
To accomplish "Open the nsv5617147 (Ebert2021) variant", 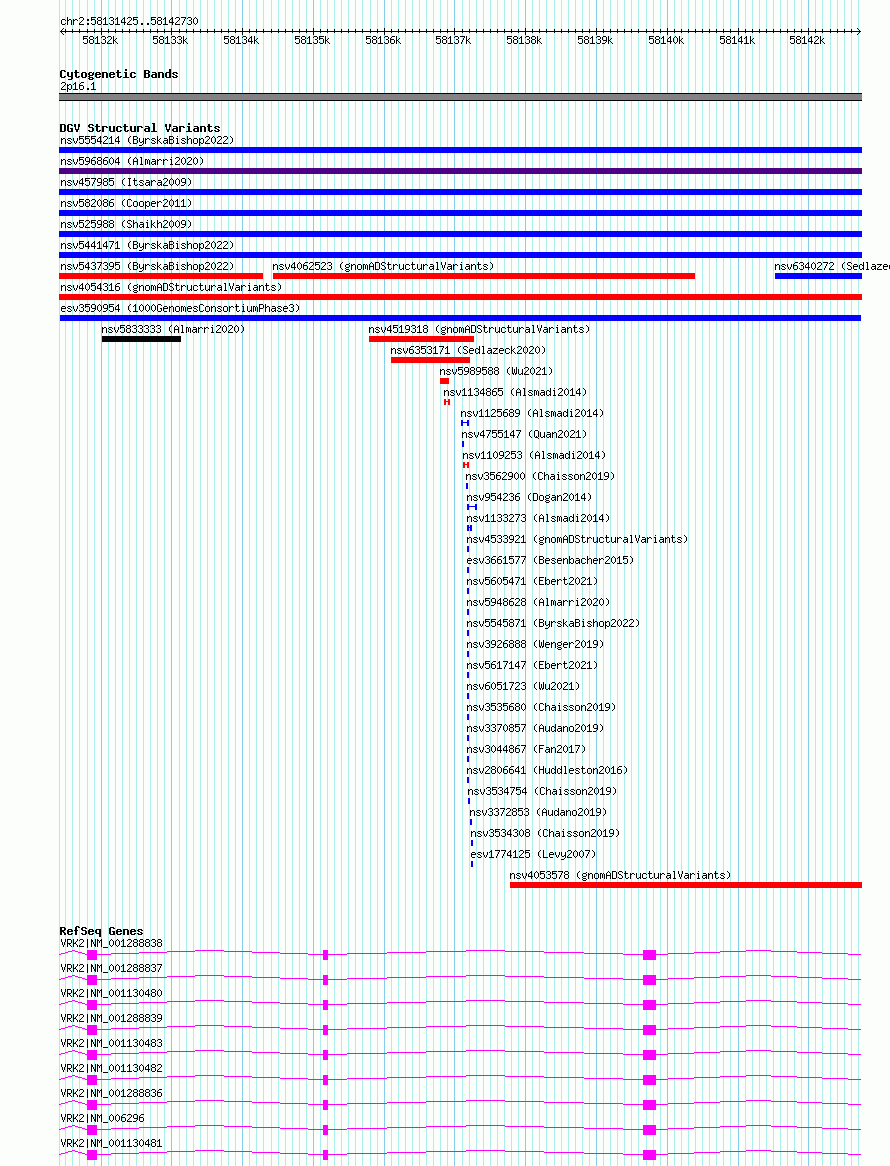I will coord(532,665).
